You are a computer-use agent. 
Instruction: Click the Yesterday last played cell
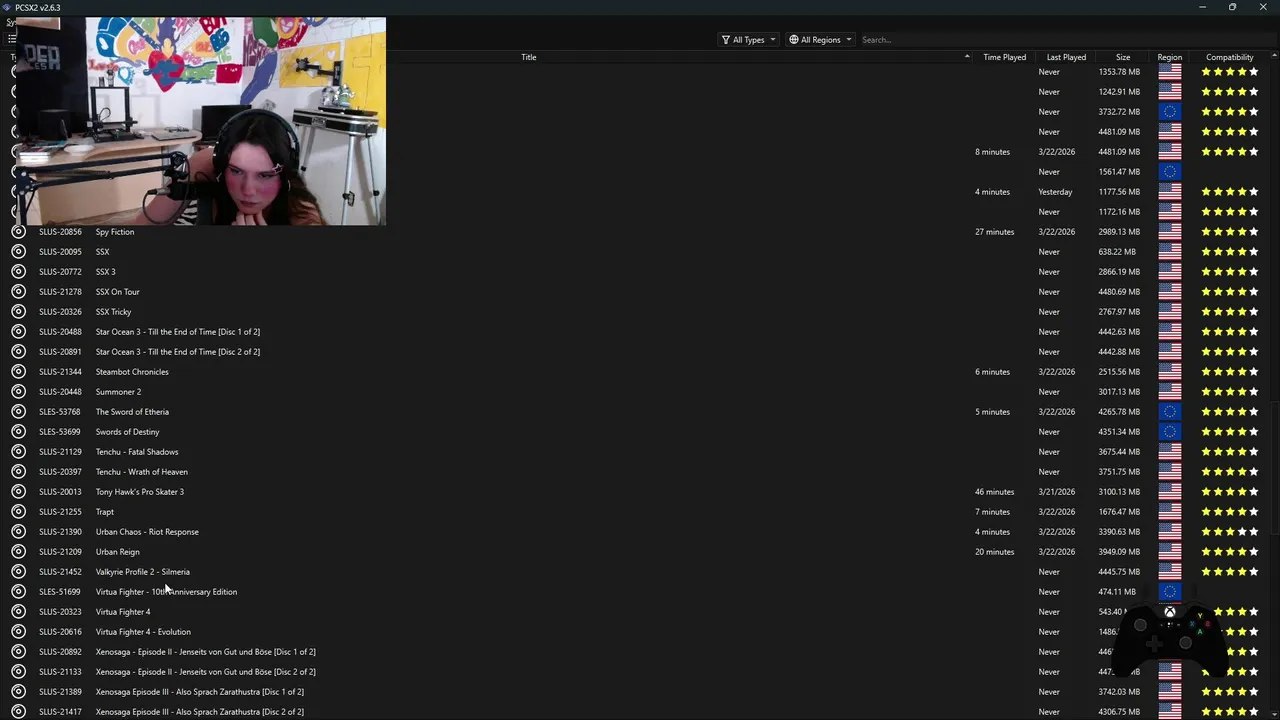click(x=1055, y=191)
